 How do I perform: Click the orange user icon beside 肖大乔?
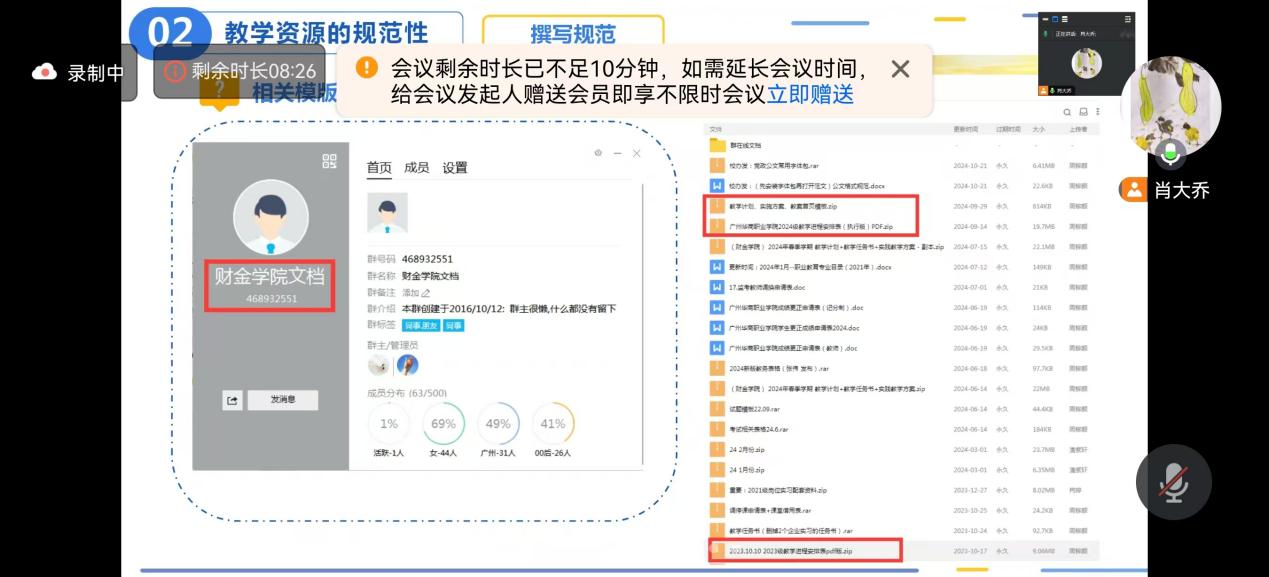pos(1133,190)
